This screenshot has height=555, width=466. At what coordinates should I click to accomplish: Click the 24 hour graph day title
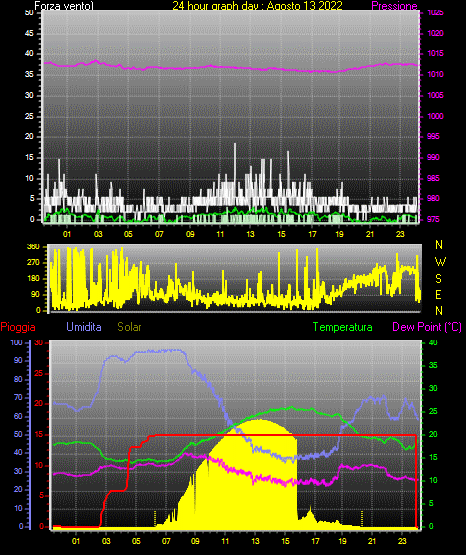pyautogui.click(x=258, y=6)
